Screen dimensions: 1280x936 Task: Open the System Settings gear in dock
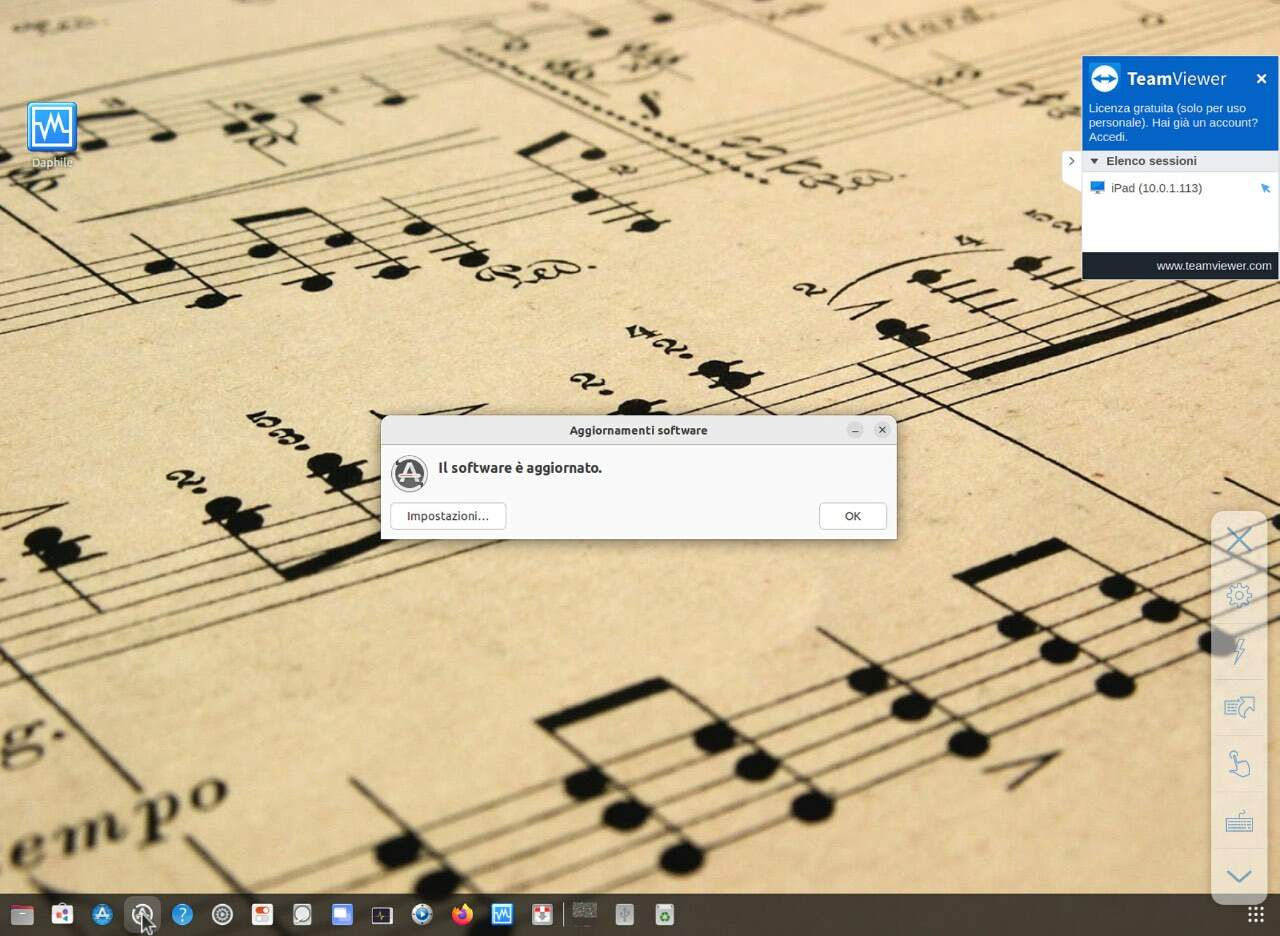pyautogui.click(x=222, y=914)
